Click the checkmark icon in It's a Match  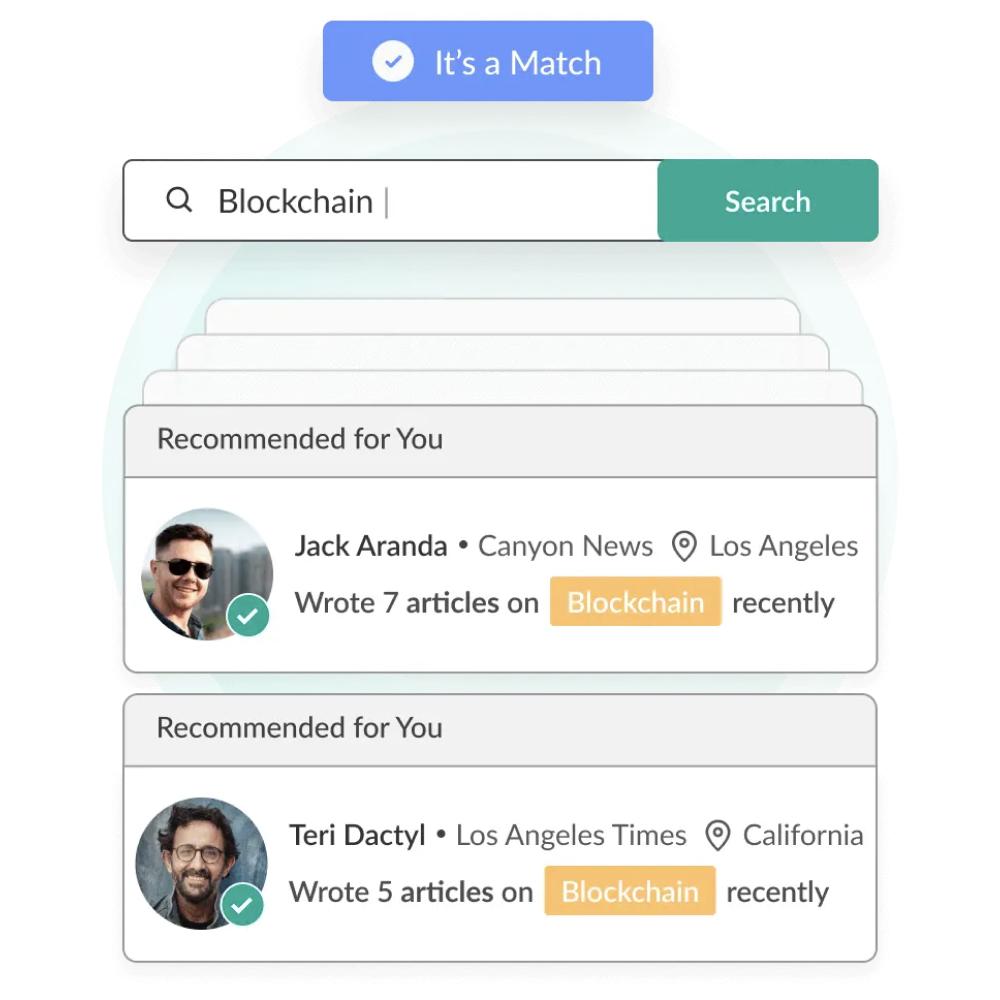[393, 62]
